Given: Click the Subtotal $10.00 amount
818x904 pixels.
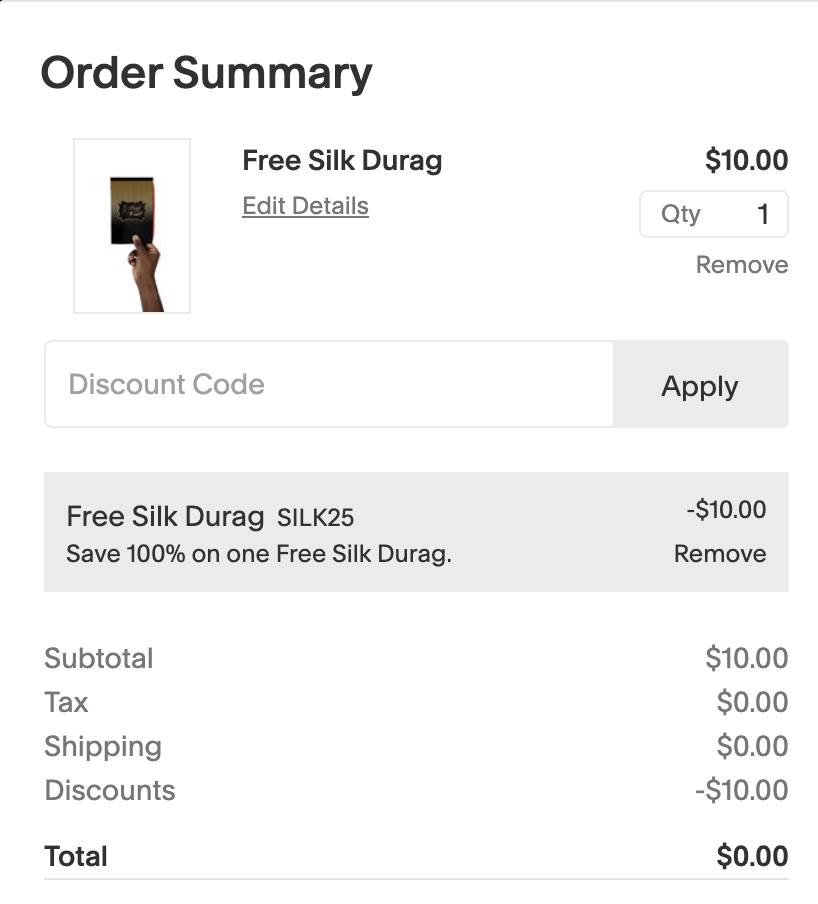Looking at the screenshot, I should [x=746, y=659].
